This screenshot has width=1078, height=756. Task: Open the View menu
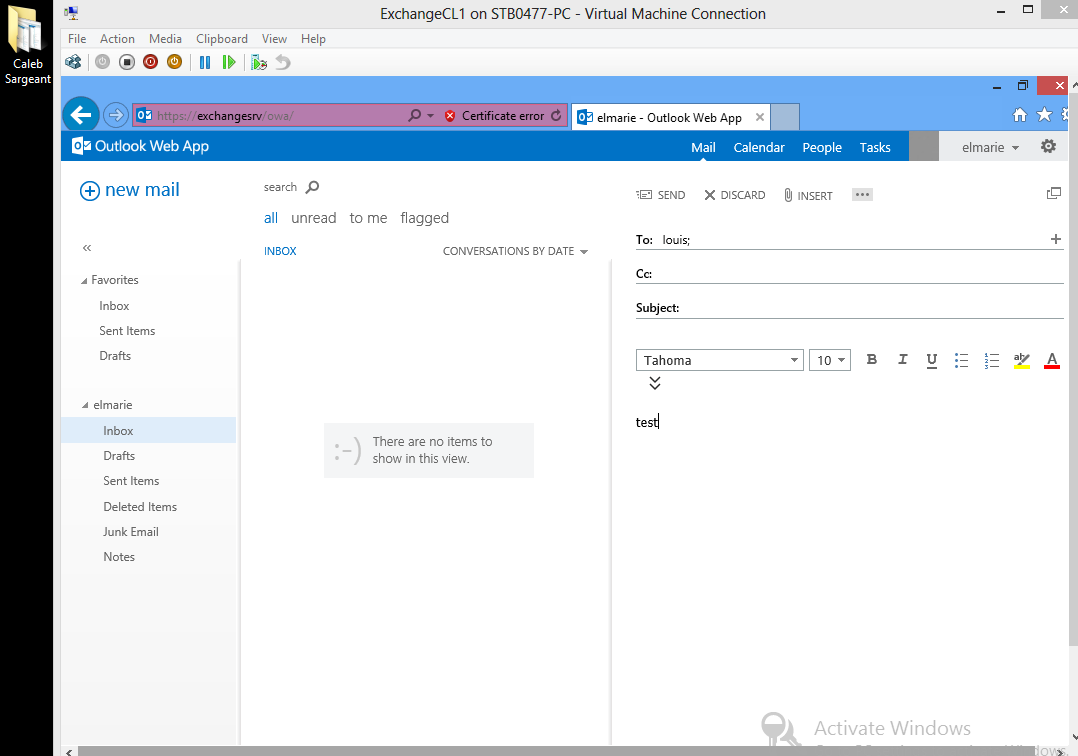coord(274,38)
